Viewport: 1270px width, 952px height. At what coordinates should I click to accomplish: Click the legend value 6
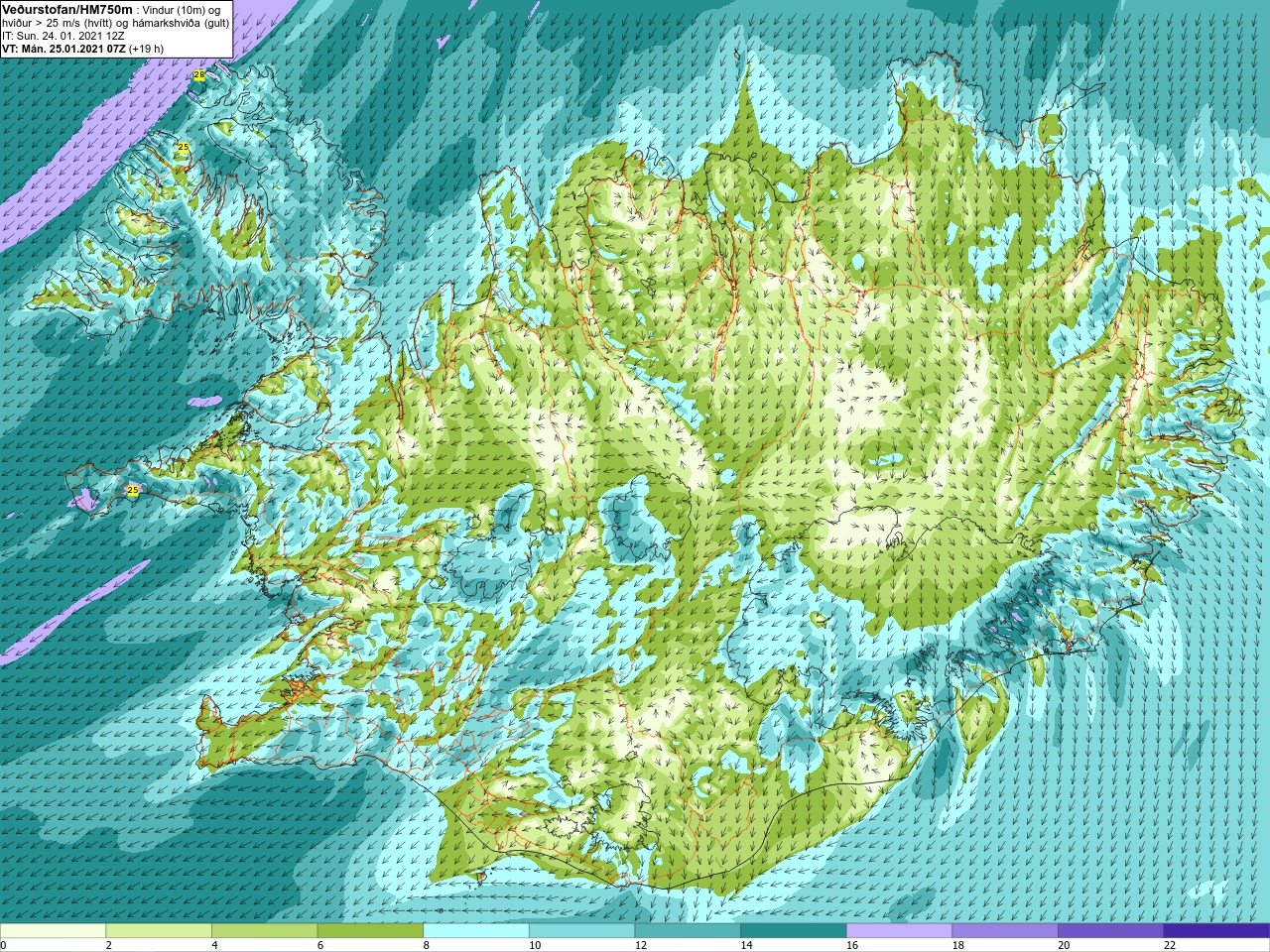(x=320, y=945)
